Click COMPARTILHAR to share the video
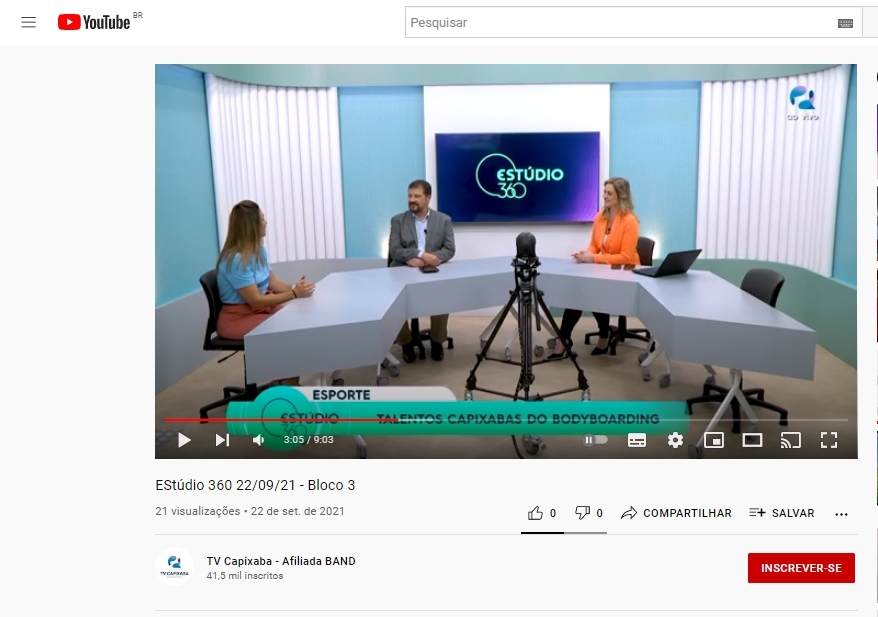The height and width of the screenshot is (617, 878). click(676, 513)
